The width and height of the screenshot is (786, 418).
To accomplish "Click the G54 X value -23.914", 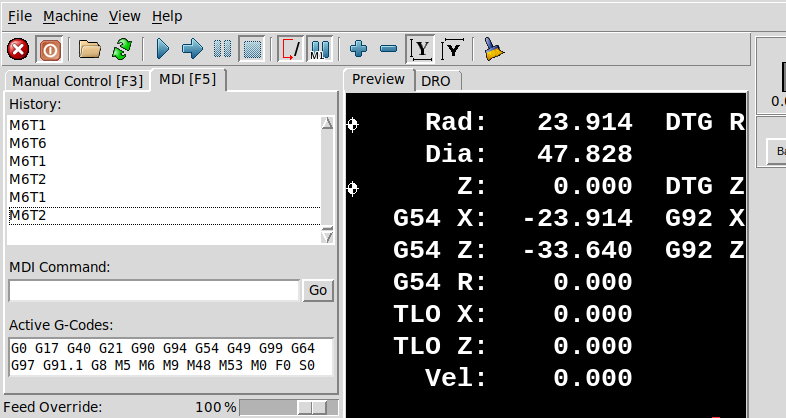I will click(x=577, y=219).
